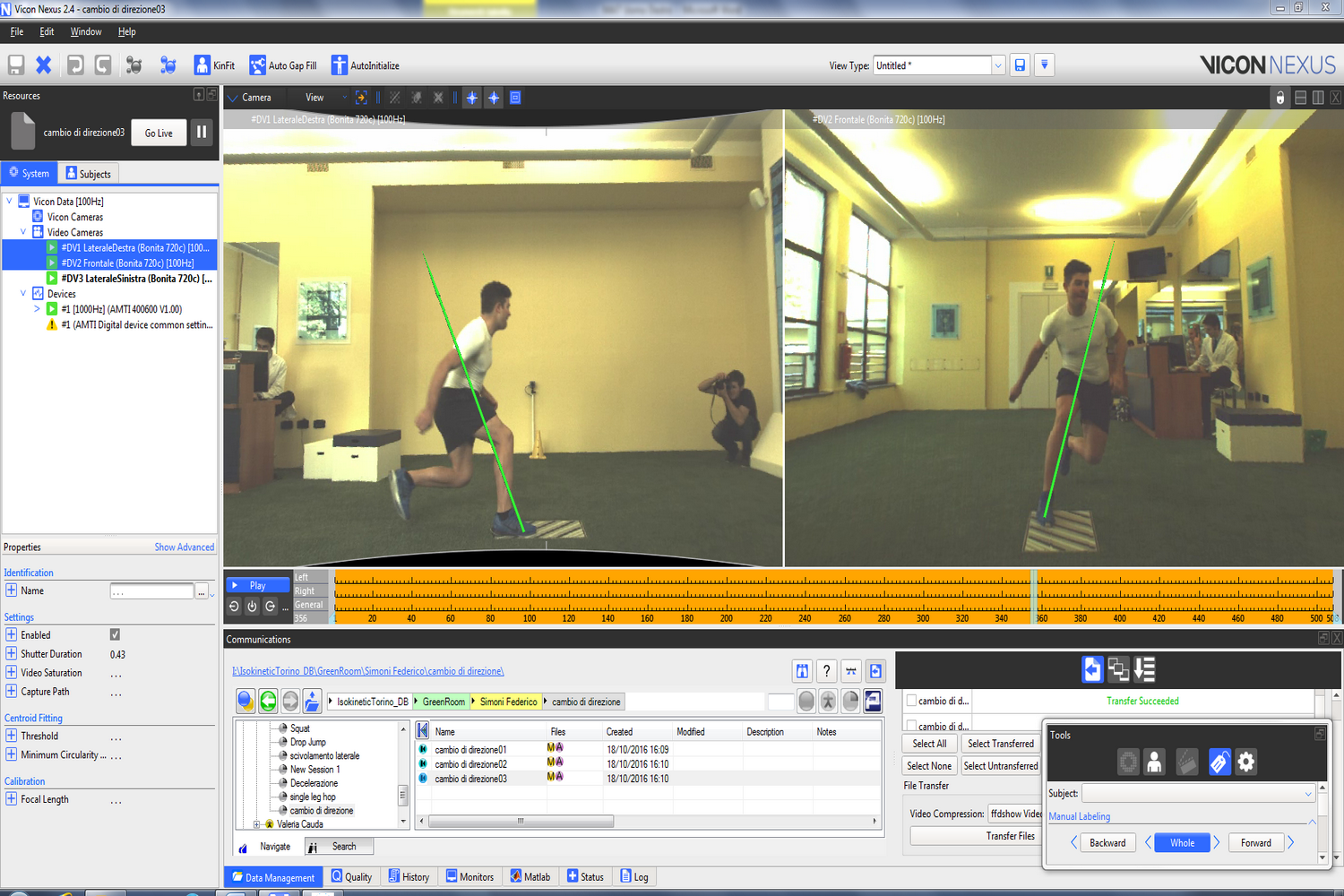Click the KinFit toolbar icon

tap(202, 65)
